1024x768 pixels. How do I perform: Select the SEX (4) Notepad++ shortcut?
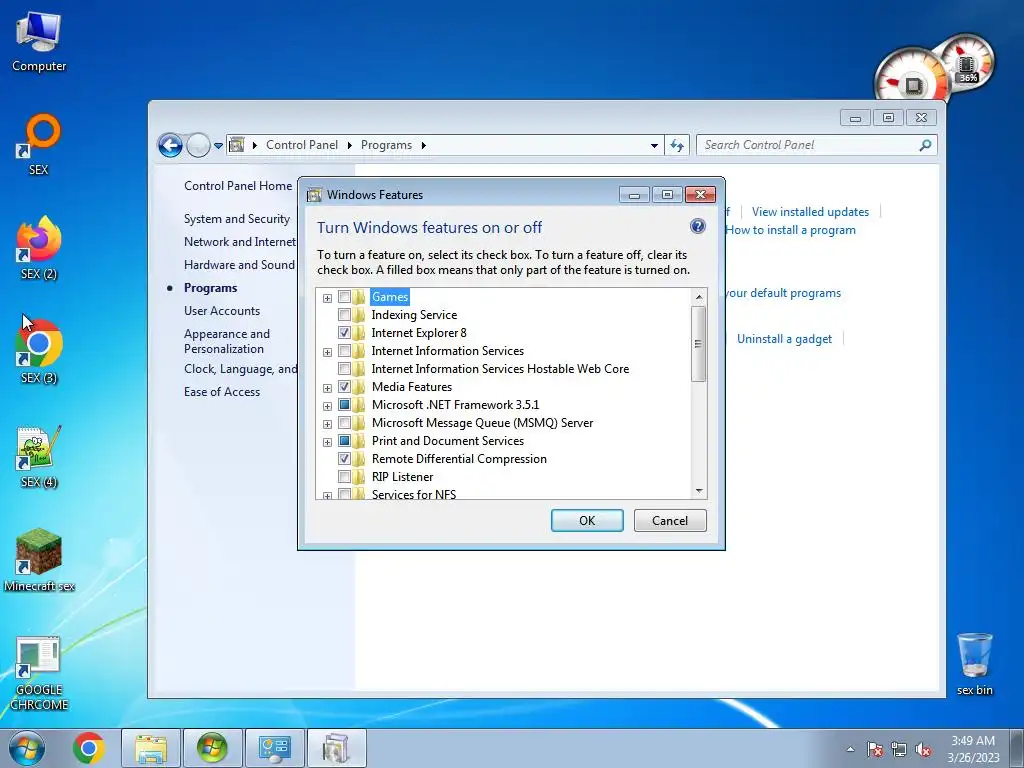pyautogui.click(x=39, y=456)
